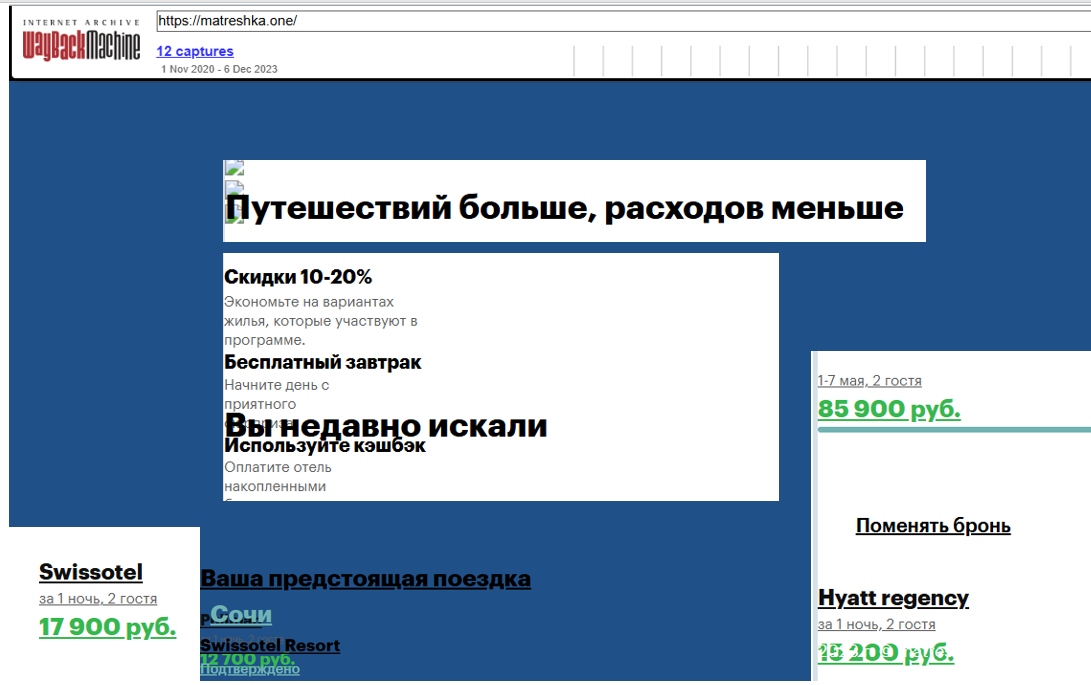
Task: Click the '1-7 мая, 2 гостя' dates link
Action: point(870,380)
